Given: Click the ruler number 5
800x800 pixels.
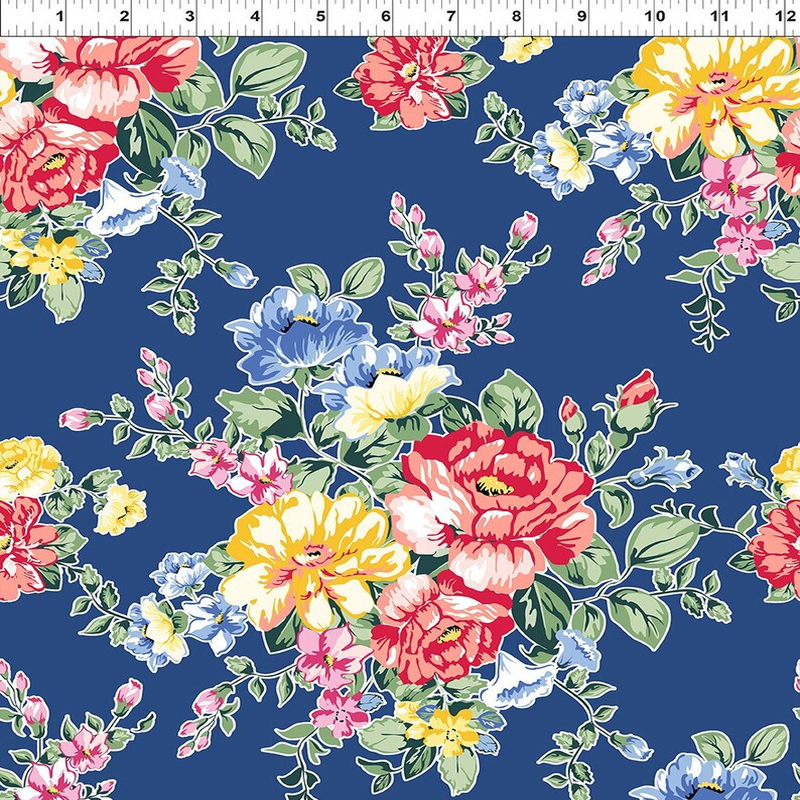Looking at the screenshot, I should click(320, 16).
